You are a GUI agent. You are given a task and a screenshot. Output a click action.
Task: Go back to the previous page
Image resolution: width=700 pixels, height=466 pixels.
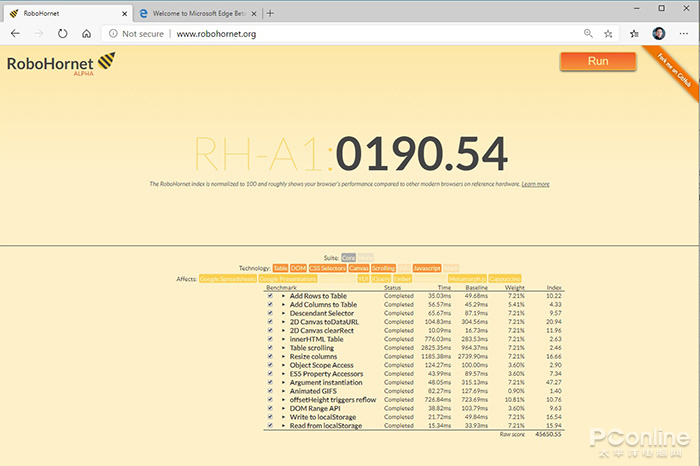[x=15, y=33]
